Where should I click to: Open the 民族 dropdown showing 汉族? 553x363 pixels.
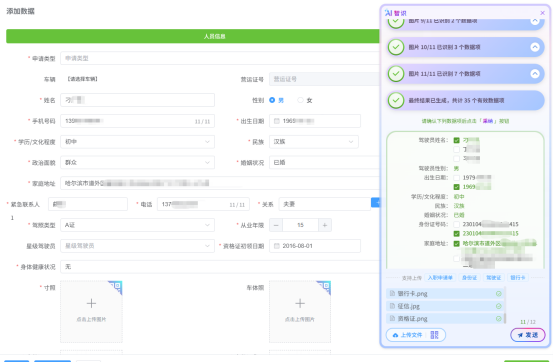314,142
